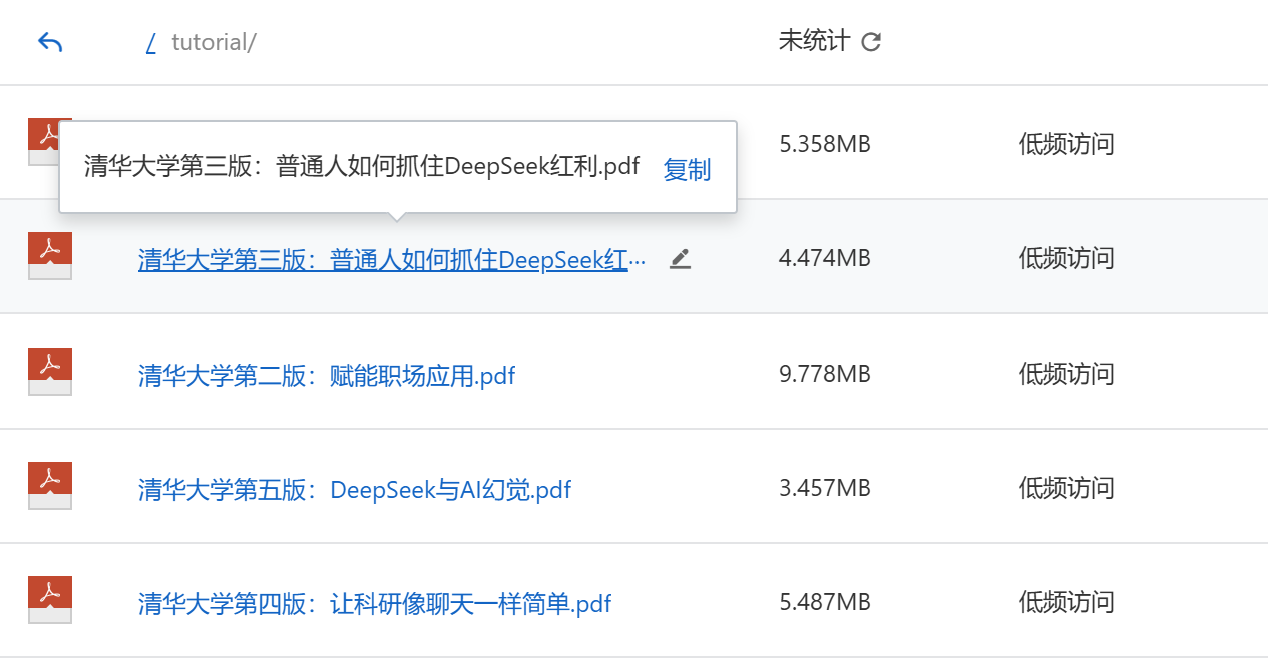Click the 未统计 label
This screenshot has width=1268, height=664.
pyautogui.click(x=814, y=41)
